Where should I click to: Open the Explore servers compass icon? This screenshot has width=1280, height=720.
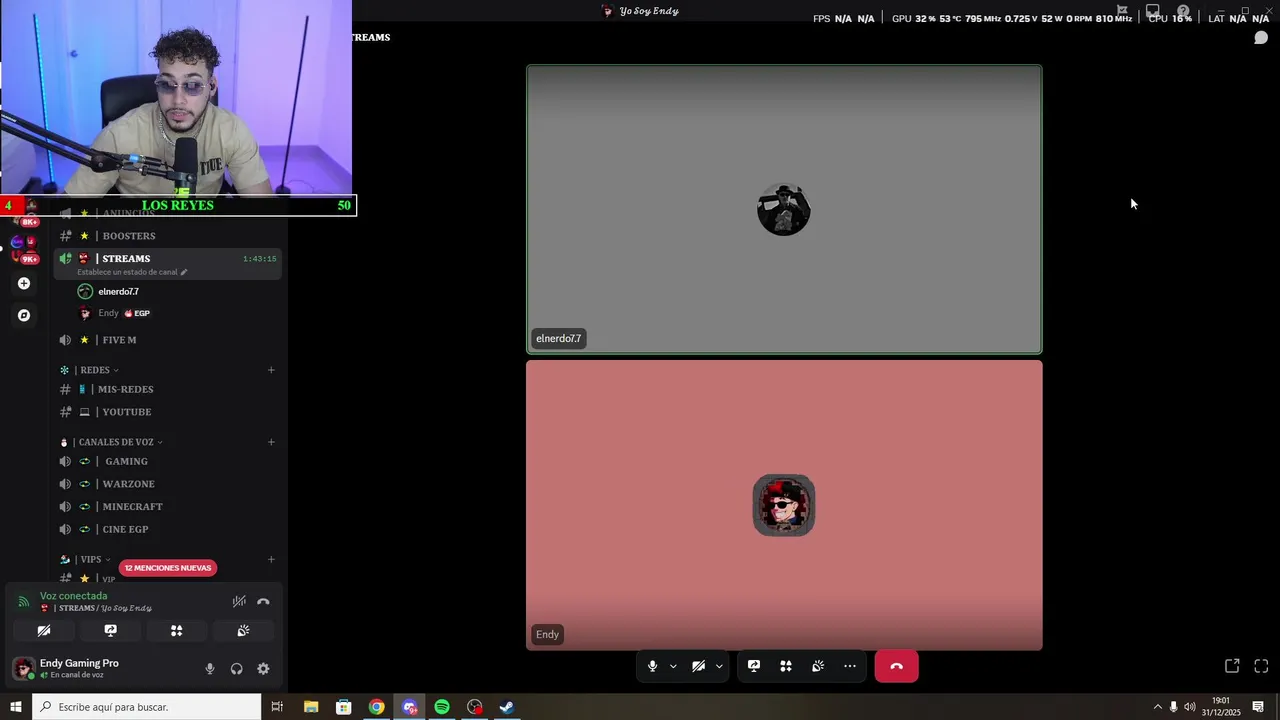(x=24, y=315)
